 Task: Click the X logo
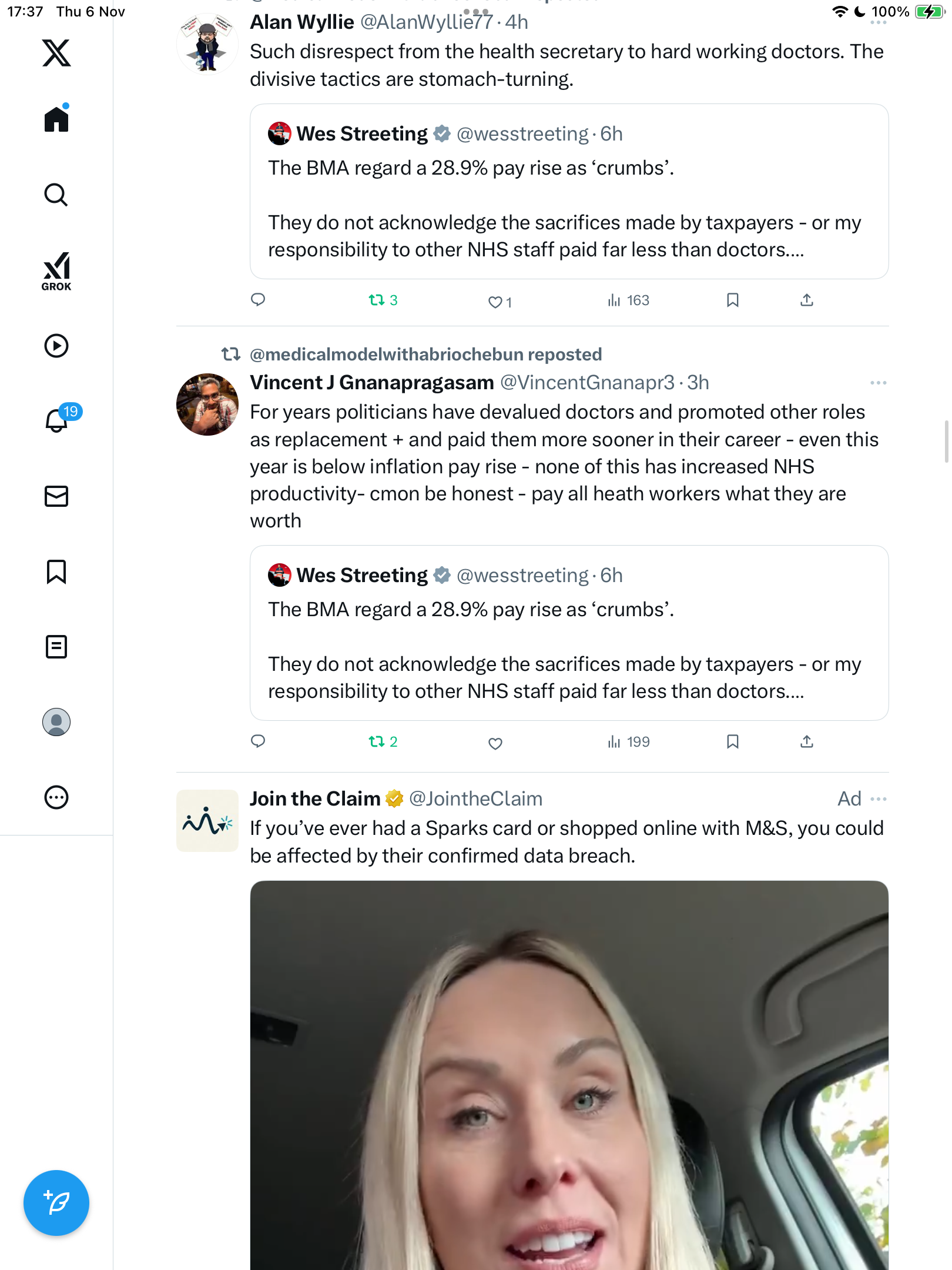pos(56,53)
